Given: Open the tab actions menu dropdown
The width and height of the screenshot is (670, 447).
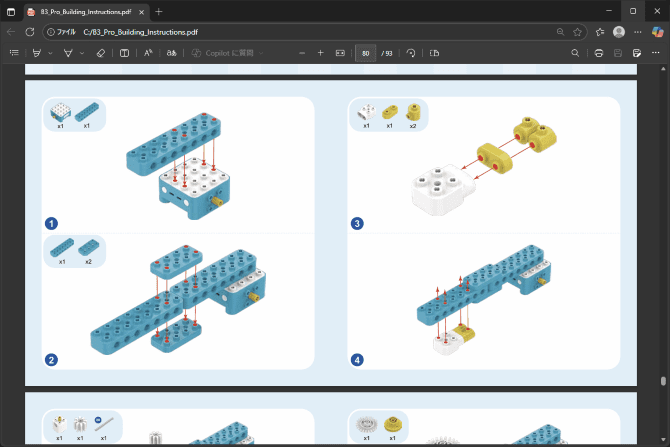Looking at the screenshot, I should (x=11, y=10).
